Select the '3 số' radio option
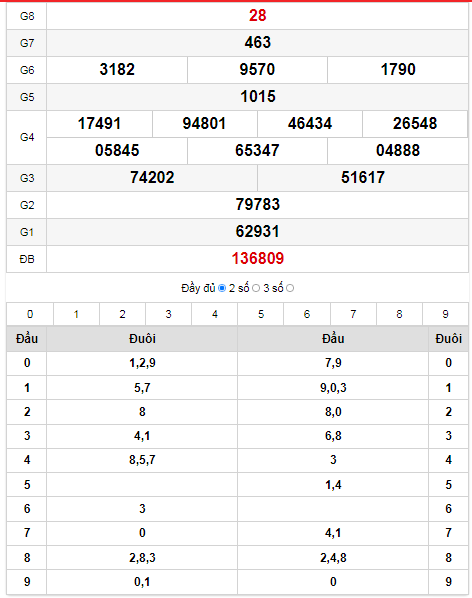Viewport: 472px width, 598px height. [290, 288]
